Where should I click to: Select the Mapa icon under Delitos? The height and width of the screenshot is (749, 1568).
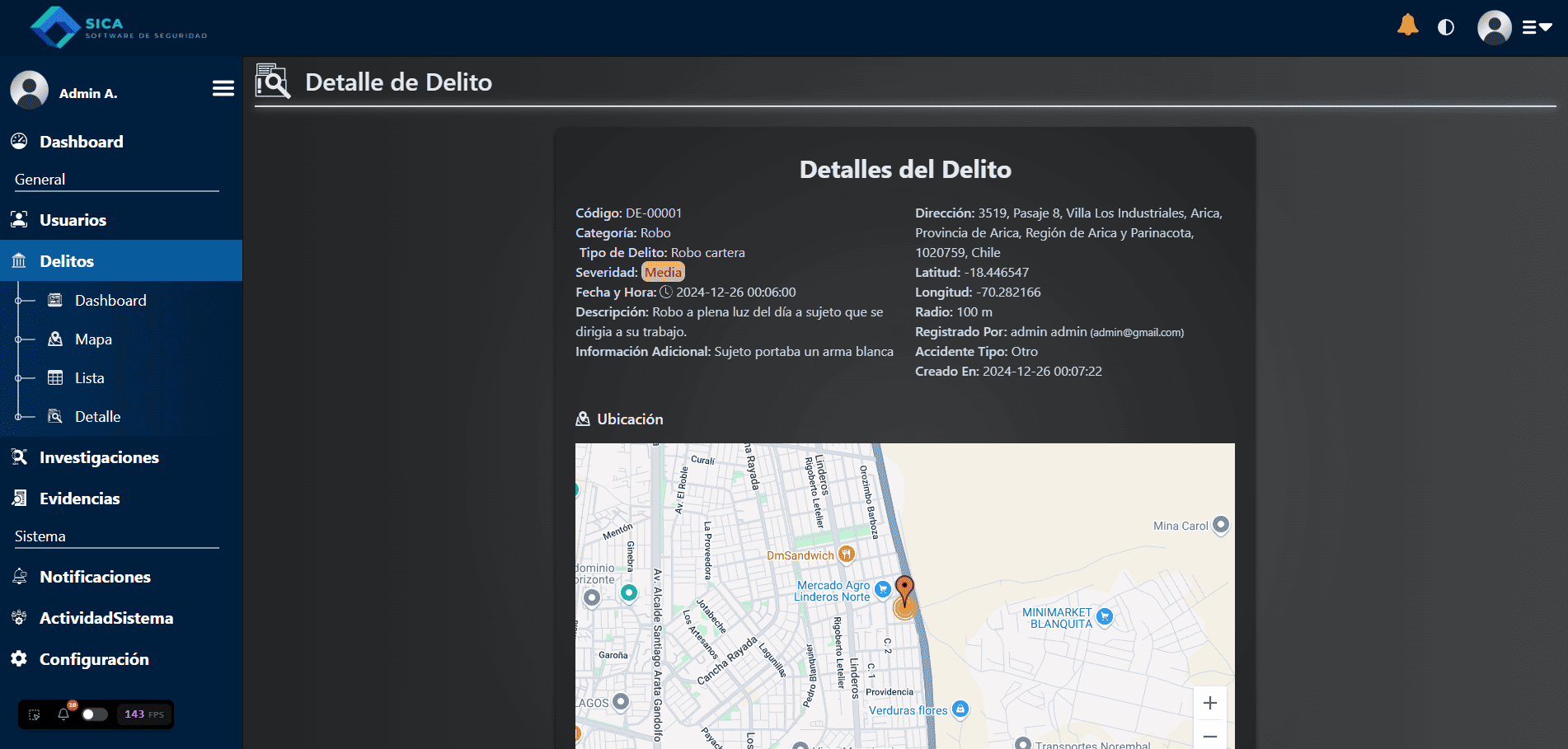[x=56, y=339]
